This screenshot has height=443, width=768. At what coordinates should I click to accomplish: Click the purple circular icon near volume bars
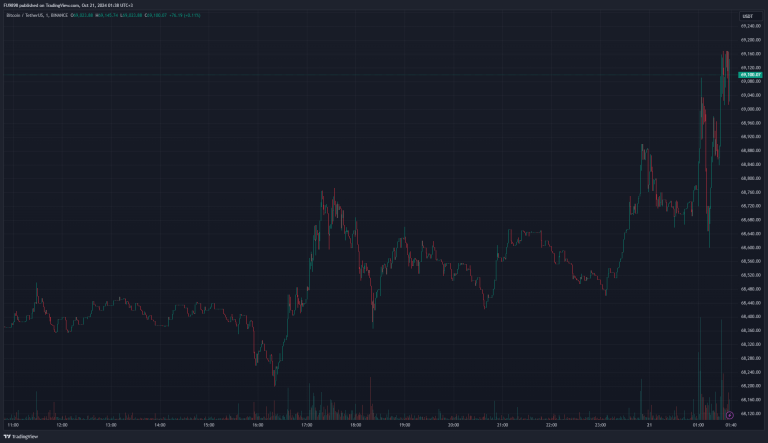click(730, 413)
